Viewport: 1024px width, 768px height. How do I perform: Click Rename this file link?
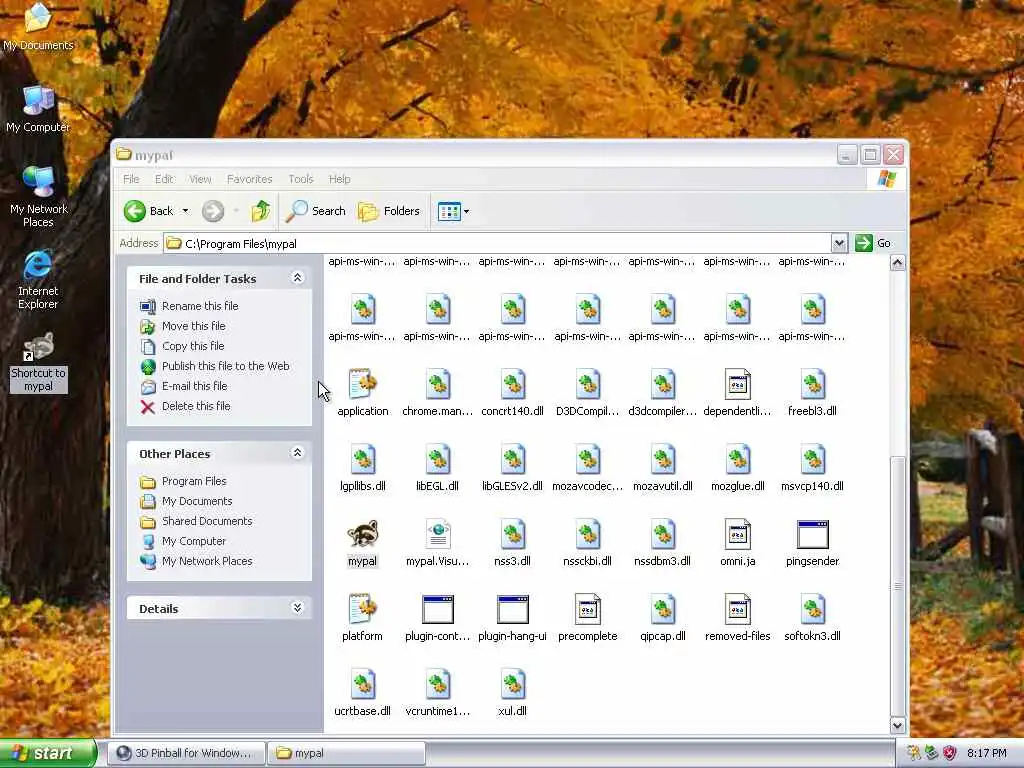pos(200,306)
